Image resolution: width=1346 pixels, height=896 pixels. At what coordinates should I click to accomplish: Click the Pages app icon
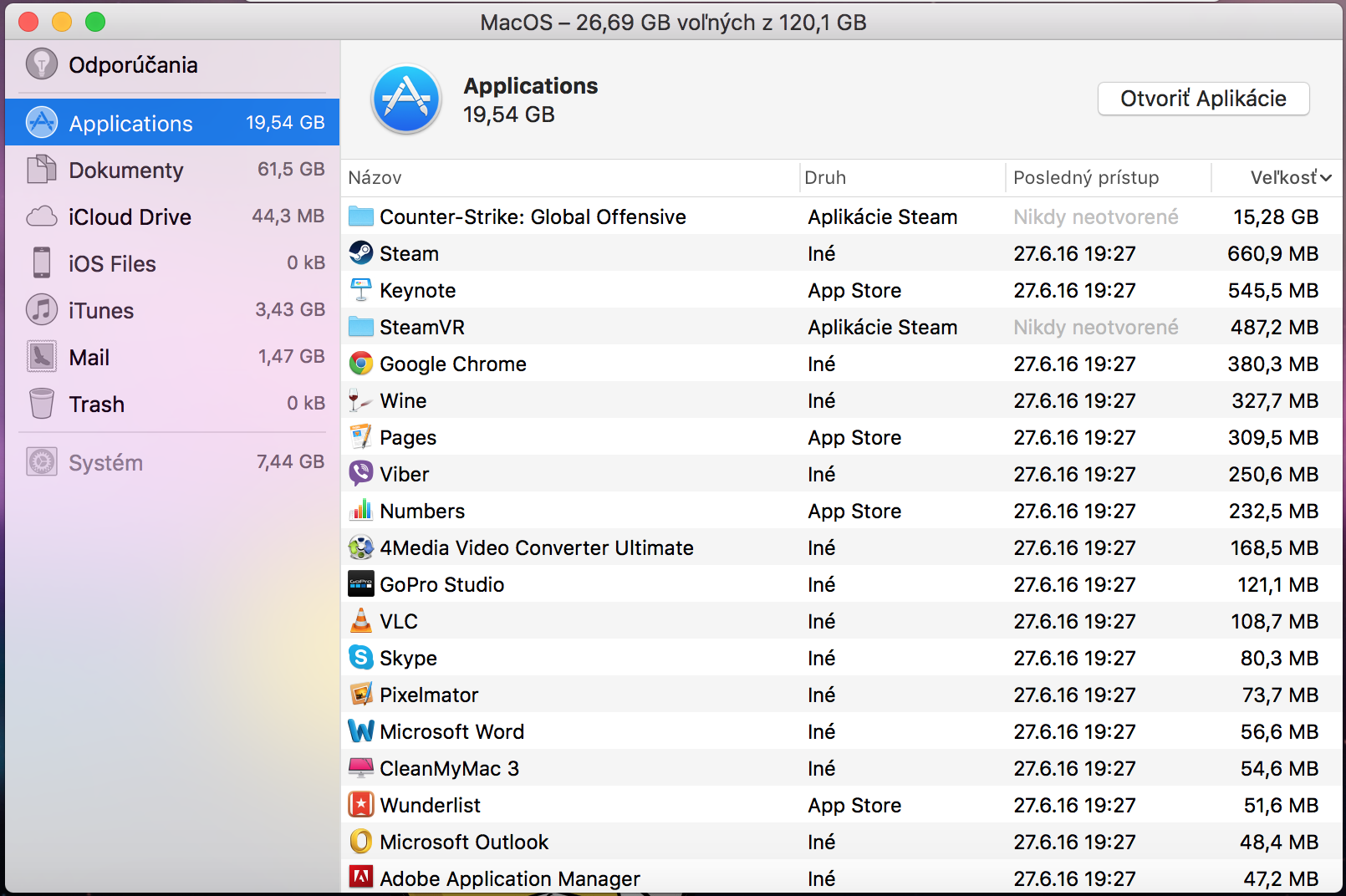[x=360, y=436]
